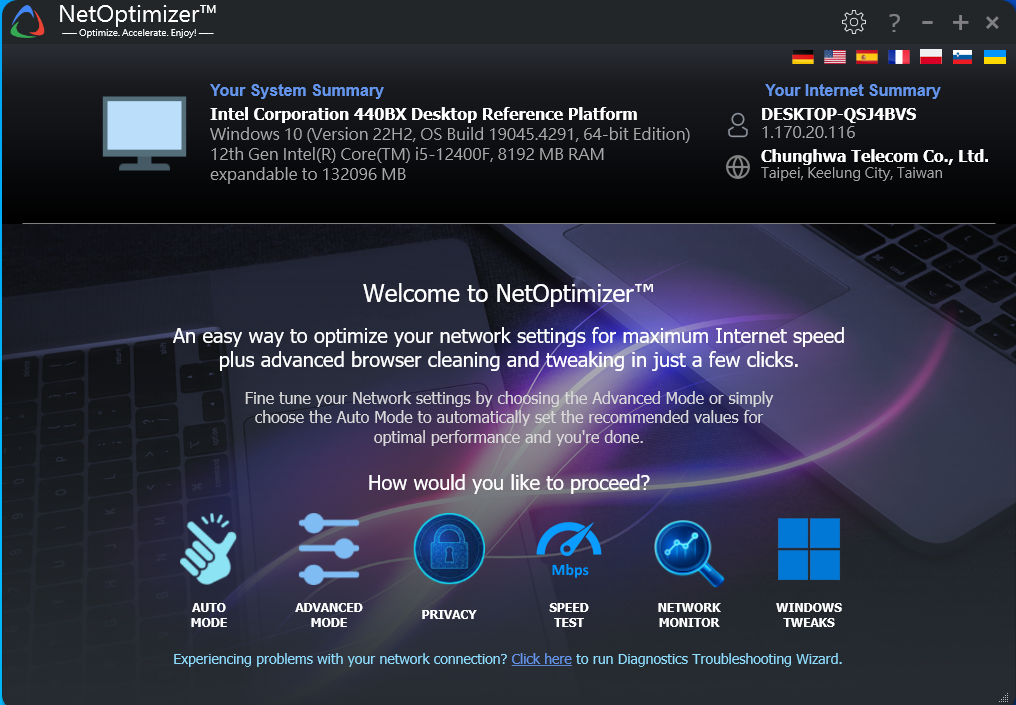Open help via the question mark icon
The image size is (1016, 705).
pyautogui.click(x=894, y=23)
